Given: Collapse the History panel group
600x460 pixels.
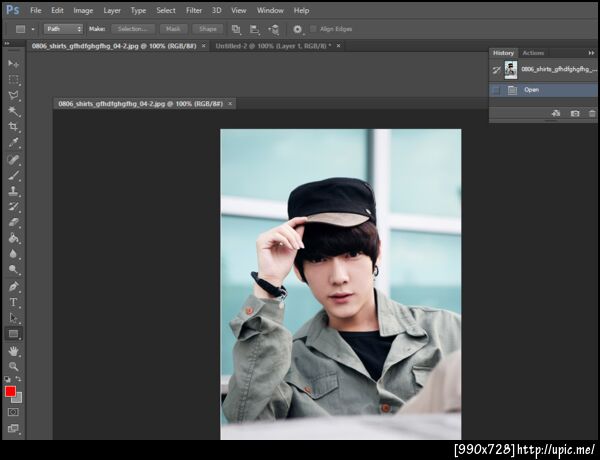Looking at the screenshot, I should point(592,53).
